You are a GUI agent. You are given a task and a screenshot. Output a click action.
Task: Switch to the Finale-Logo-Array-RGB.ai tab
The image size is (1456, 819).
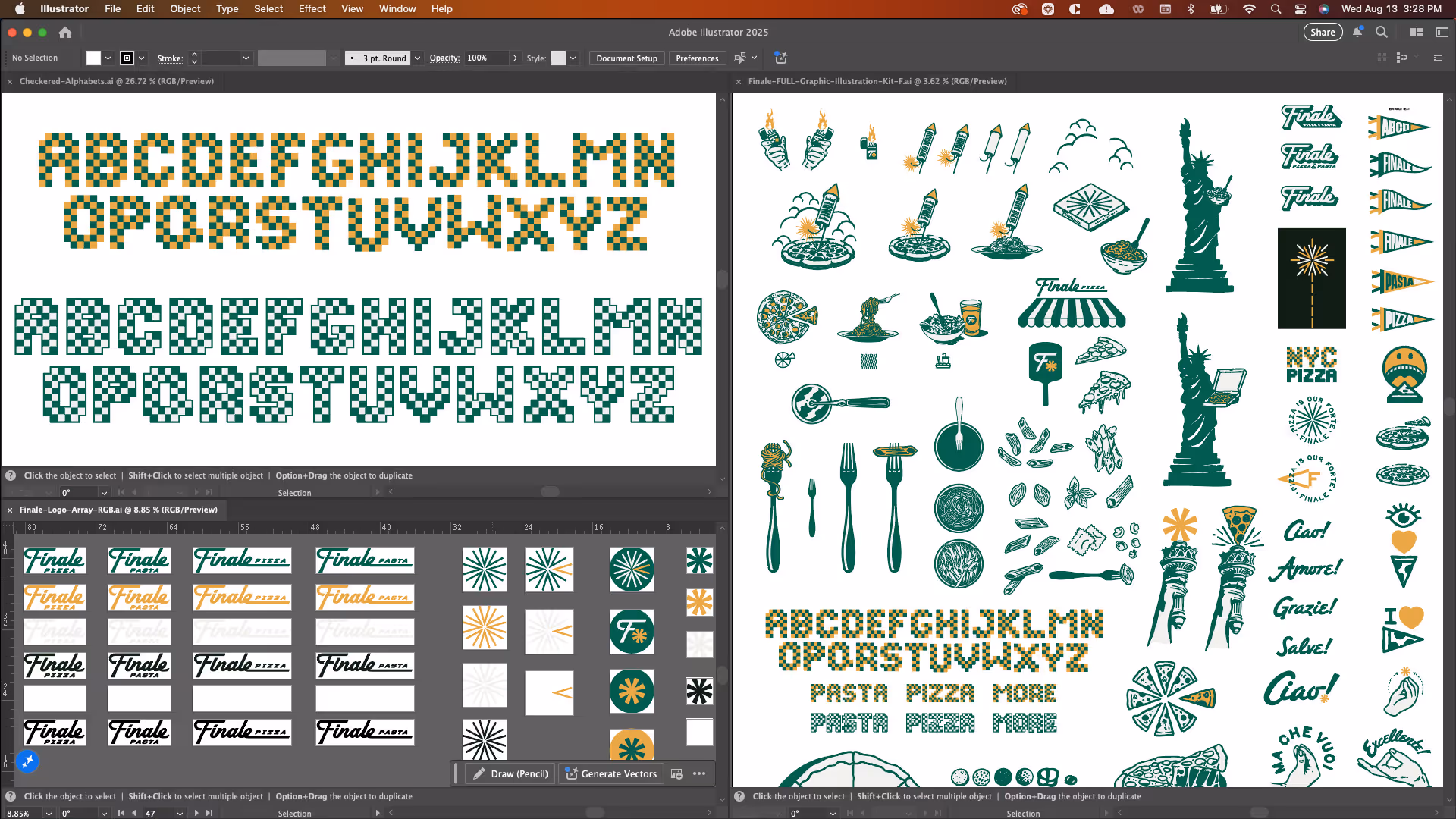118,510
